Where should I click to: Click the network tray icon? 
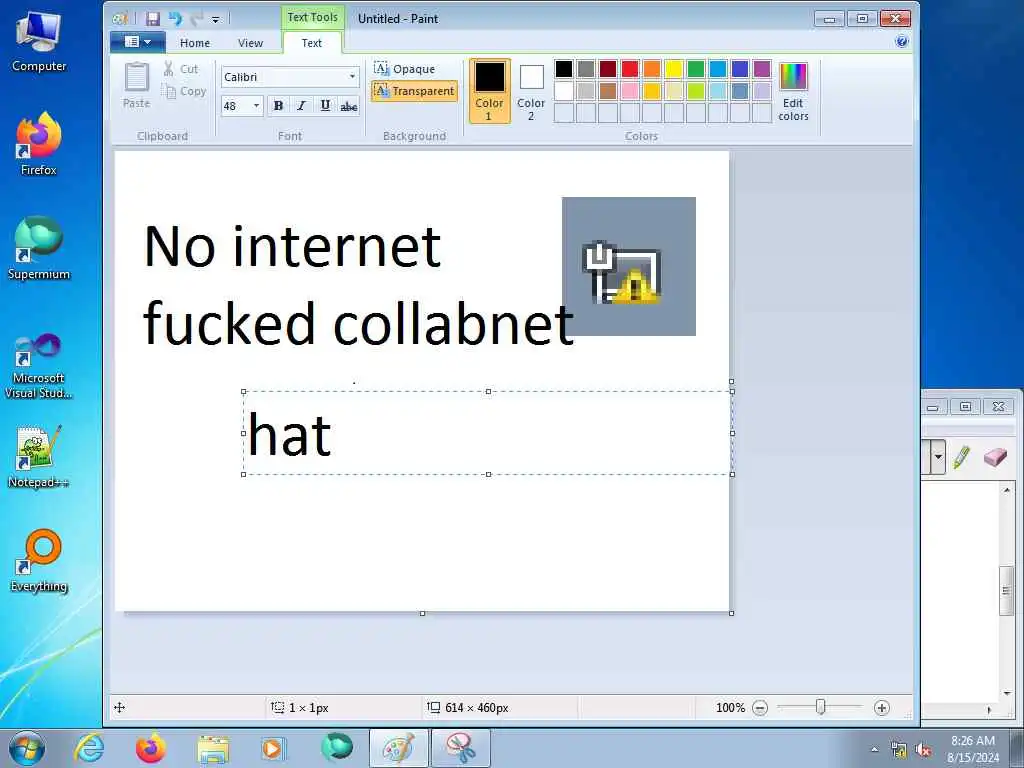(899, 750)
